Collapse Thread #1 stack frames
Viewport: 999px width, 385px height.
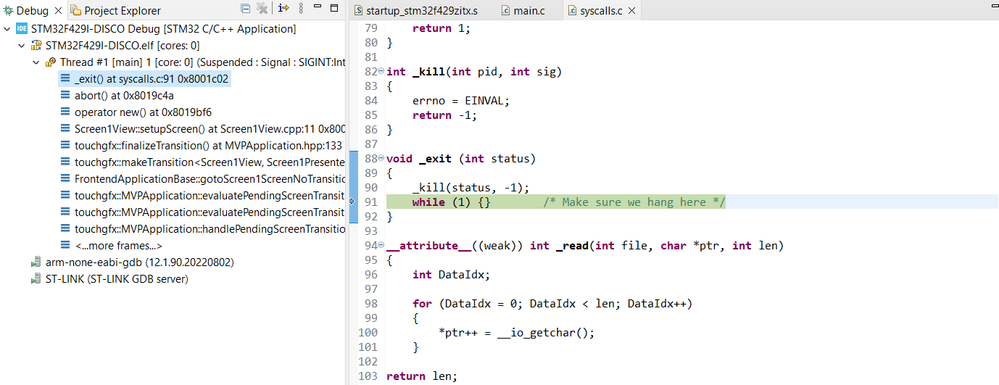coord(36,62)
